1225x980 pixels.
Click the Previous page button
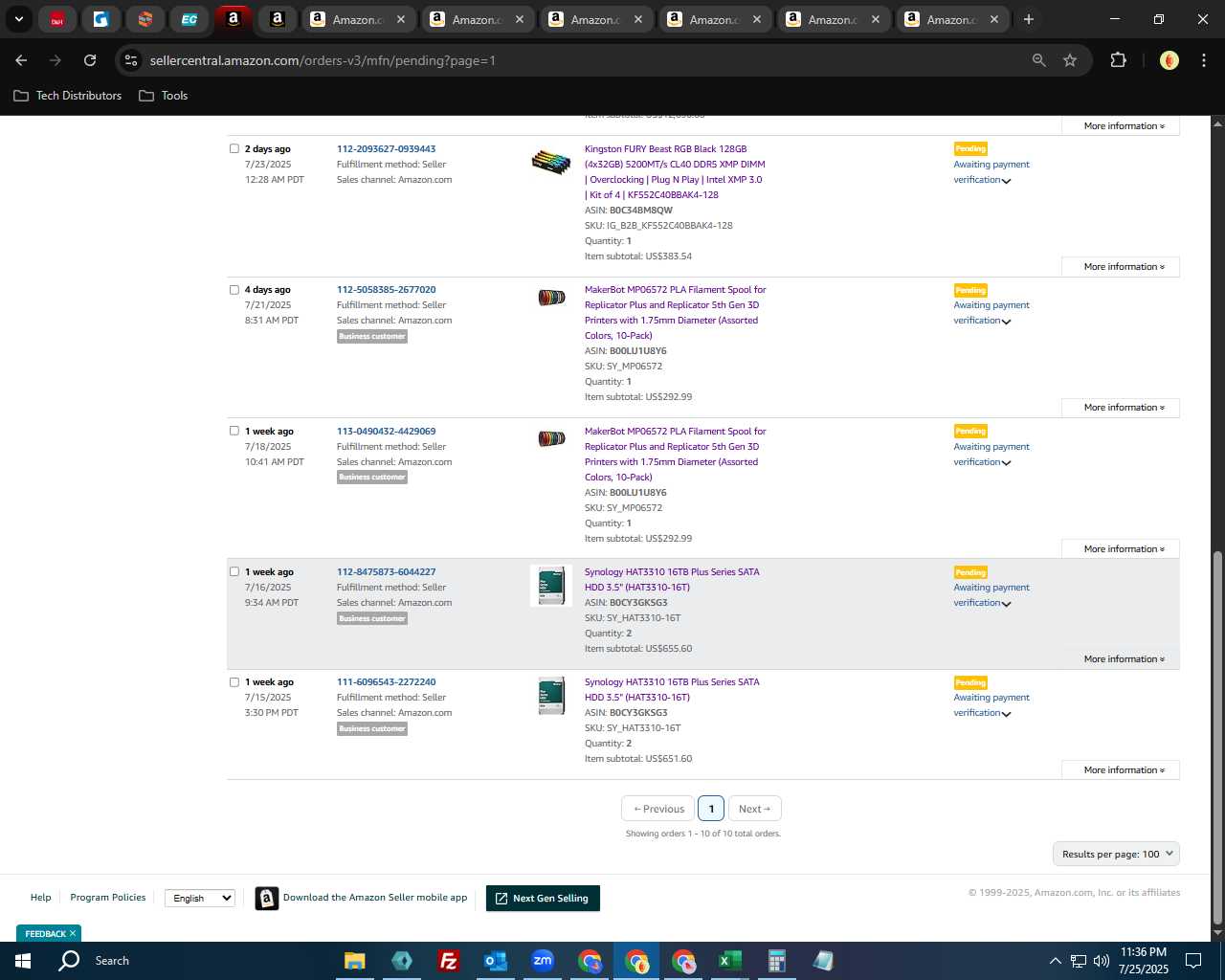pyautogui.click(x=658, y=809)
